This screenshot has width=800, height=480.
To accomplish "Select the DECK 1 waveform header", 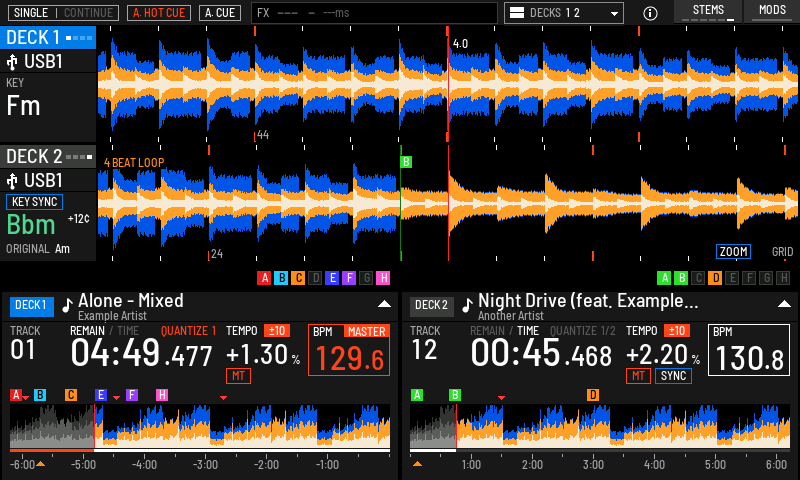I will click(48, 38).
